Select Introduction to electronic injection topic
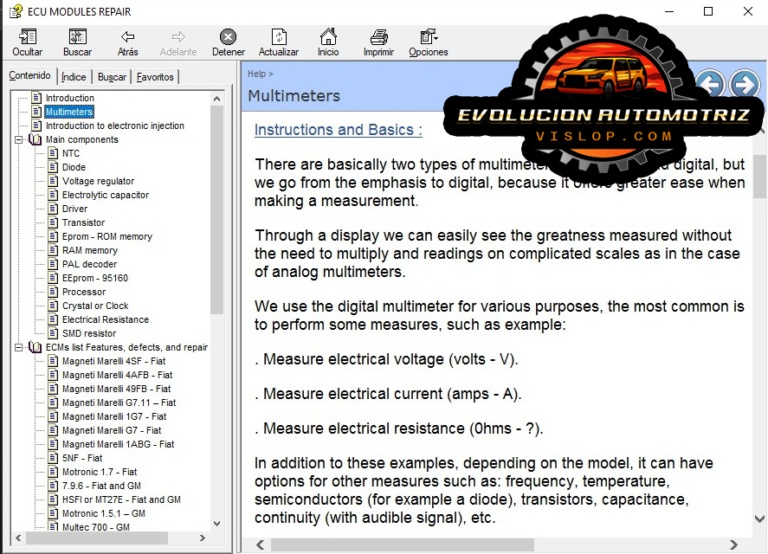This screenshot has height=554, width=768. click(x=114, y=126)
